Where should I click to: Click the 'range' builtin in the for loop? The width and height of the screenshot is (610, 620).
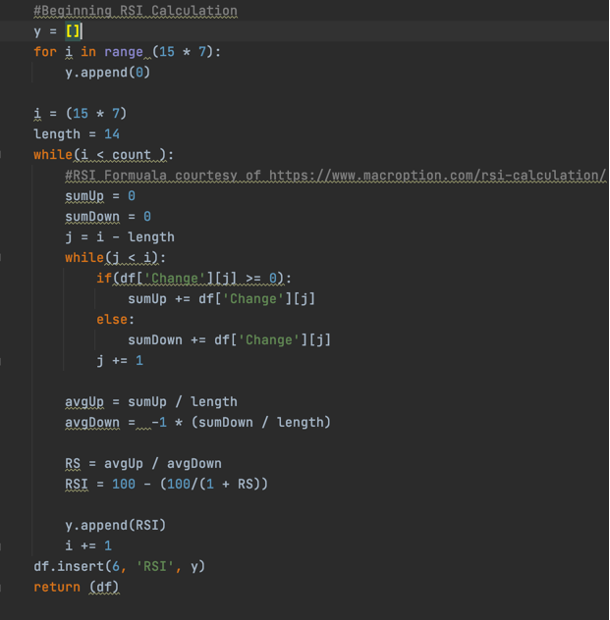click(x=123, y=52)
